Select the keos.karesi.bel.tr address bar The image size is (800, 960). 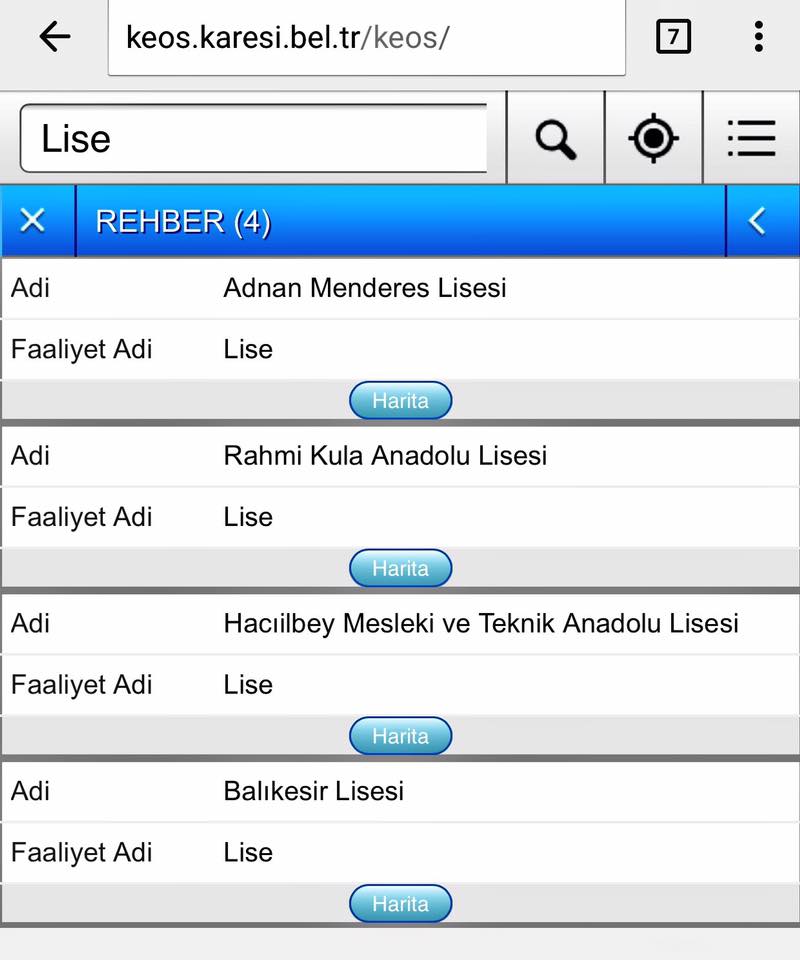[367, 37]
